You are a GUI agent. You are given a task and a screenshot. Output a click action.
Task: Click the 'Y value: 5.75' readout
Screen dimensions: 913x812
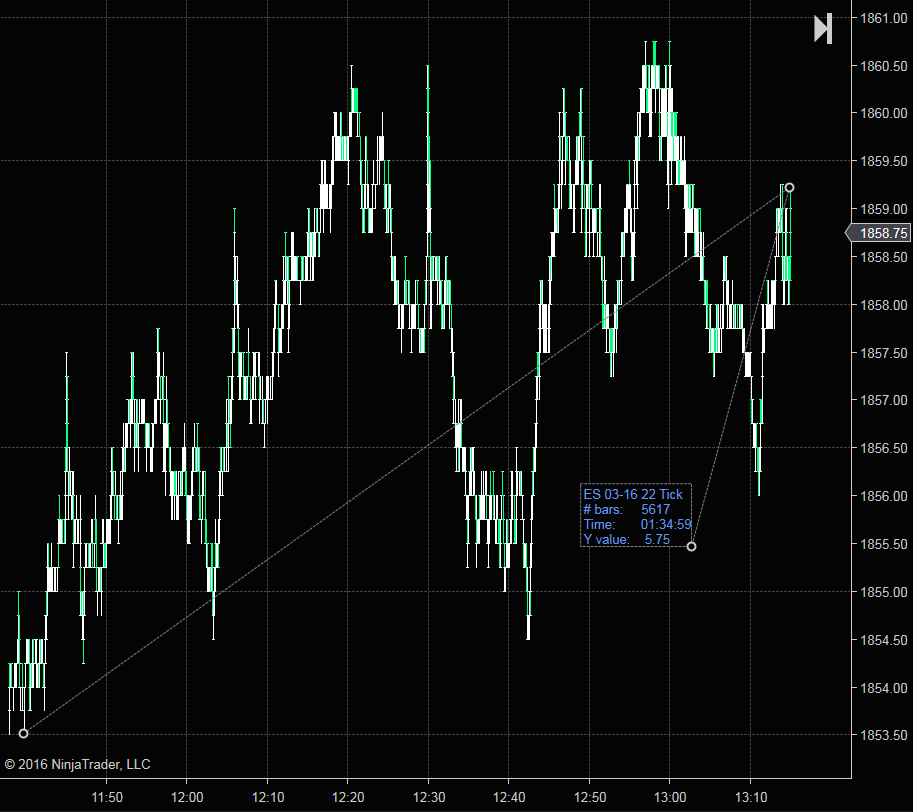click(627, 540)
